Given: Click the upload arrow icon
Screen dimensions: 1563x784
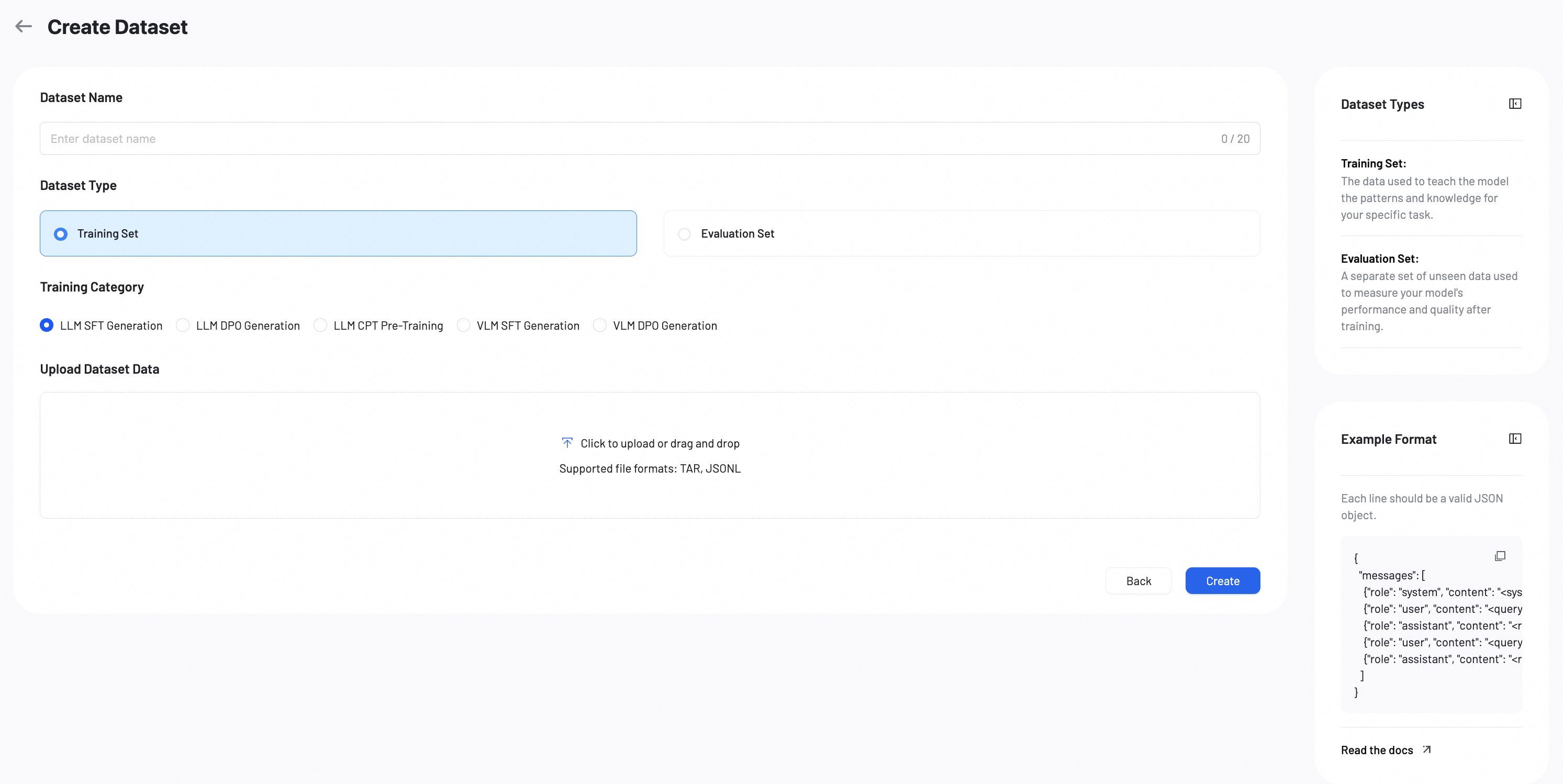Looking at the screenshot, I should [567, 442].
